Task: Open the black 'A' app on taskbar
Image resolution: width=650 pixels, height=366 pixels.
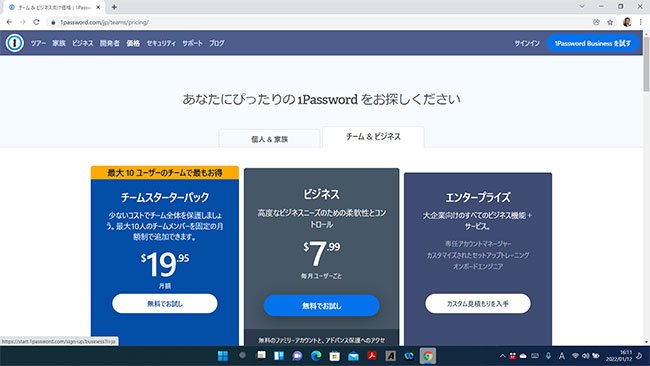Action: (x=390, y=356)
